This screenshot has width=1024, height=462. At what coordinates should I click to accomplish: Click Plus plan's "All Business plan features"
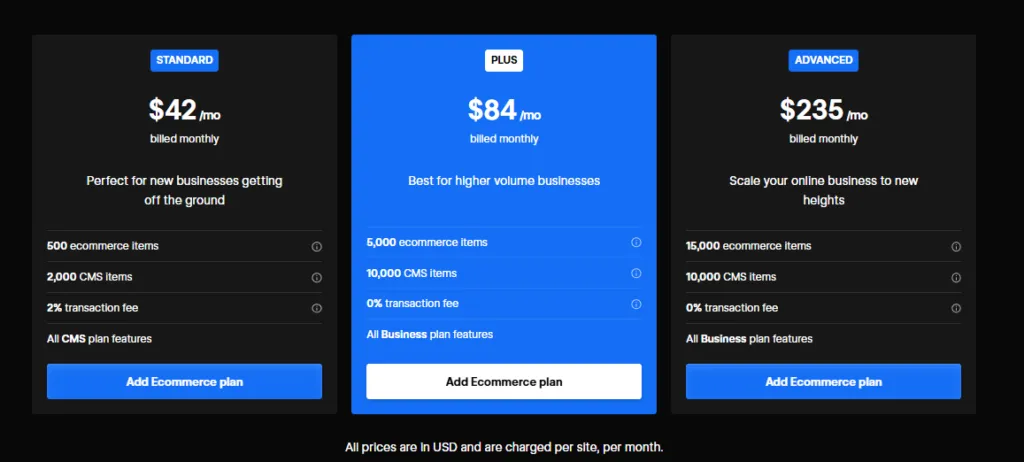click(429, 334)
